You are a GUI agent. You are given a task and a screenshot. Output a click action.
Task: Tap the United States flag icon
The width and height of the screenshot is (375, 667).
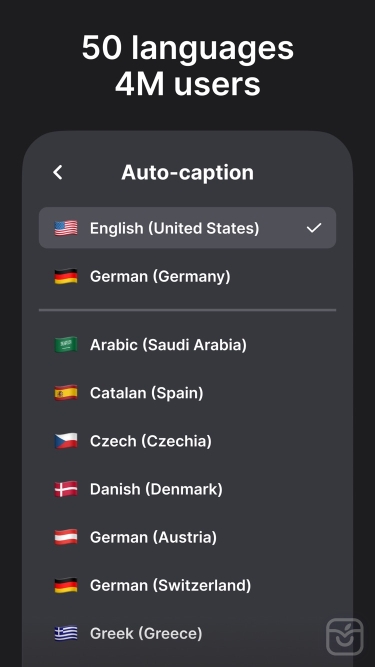[x=66, y=228]
